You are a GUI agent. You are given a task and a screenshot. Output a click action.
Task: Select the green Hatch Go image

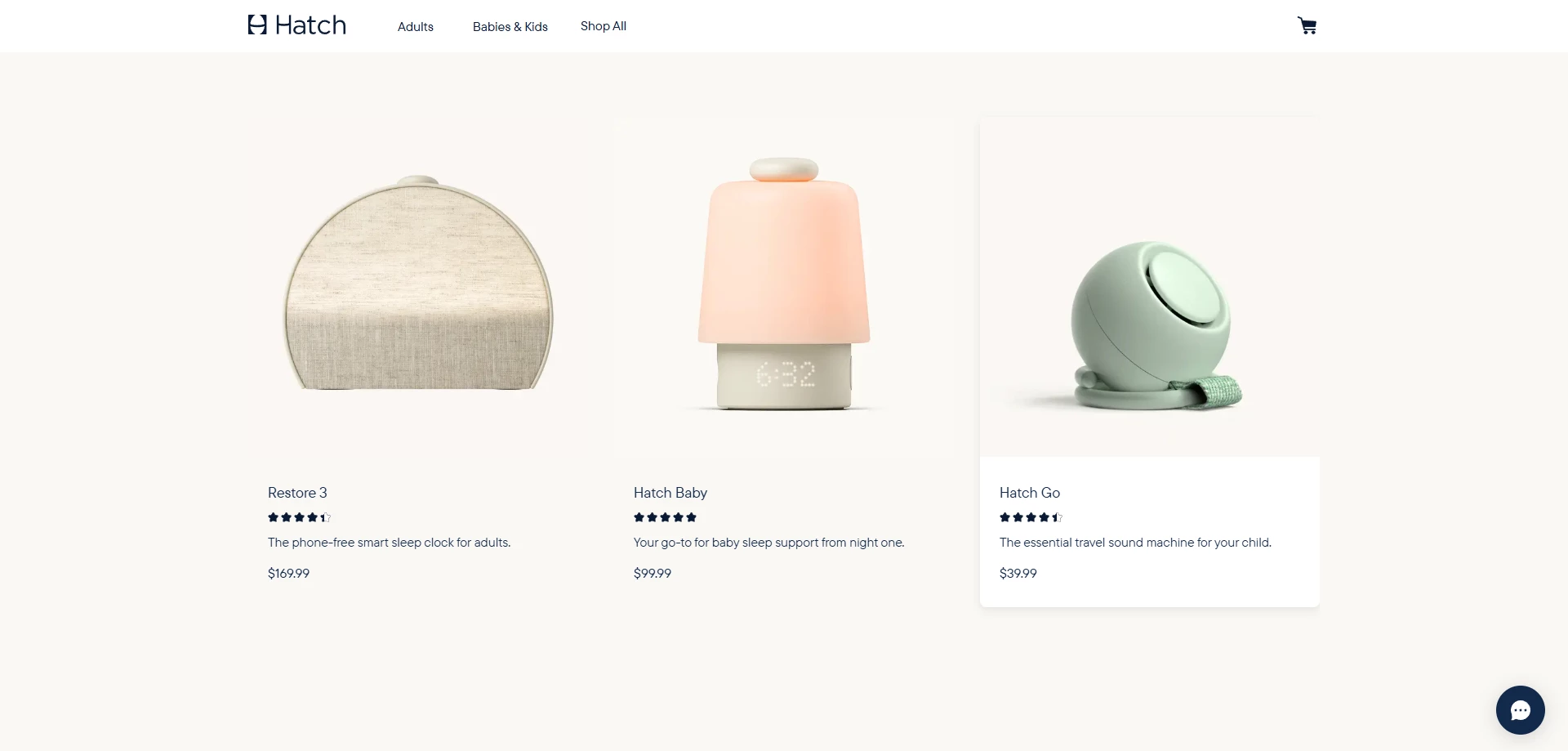[x=1150, y=323]
